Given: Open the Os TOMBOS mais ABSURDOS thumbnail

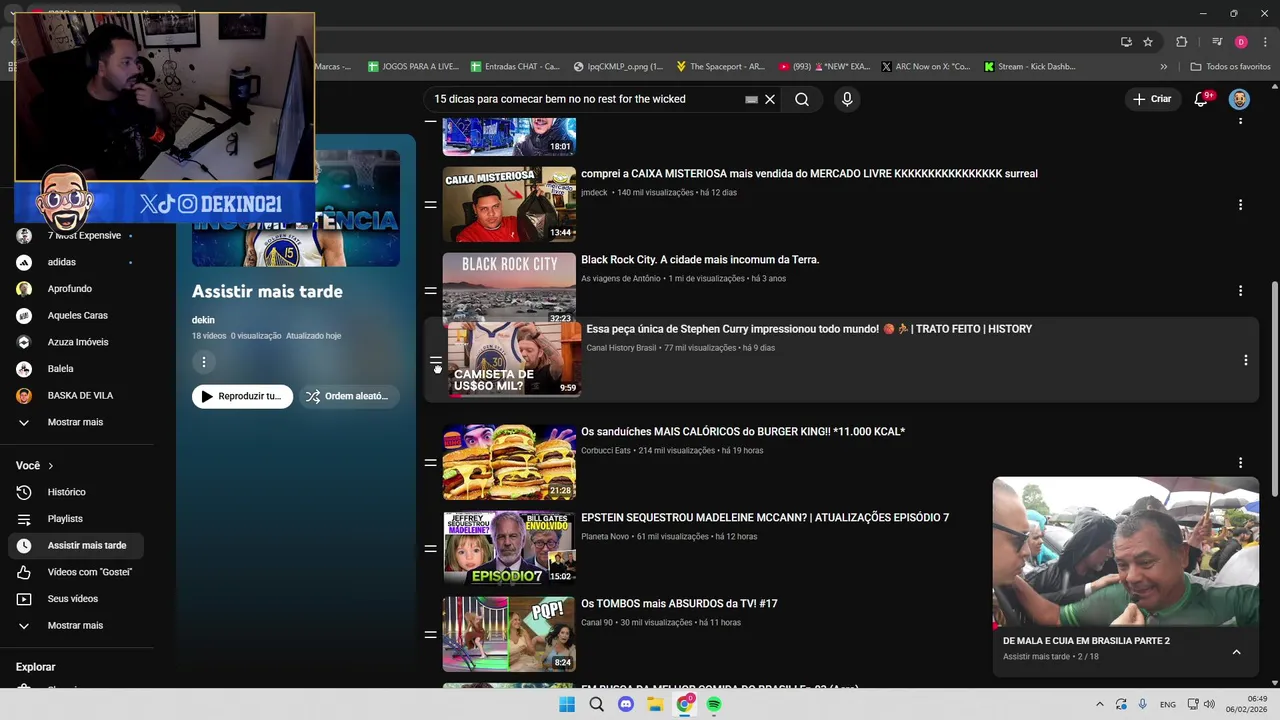Looking at the screenshot, I should pos(509,634).
